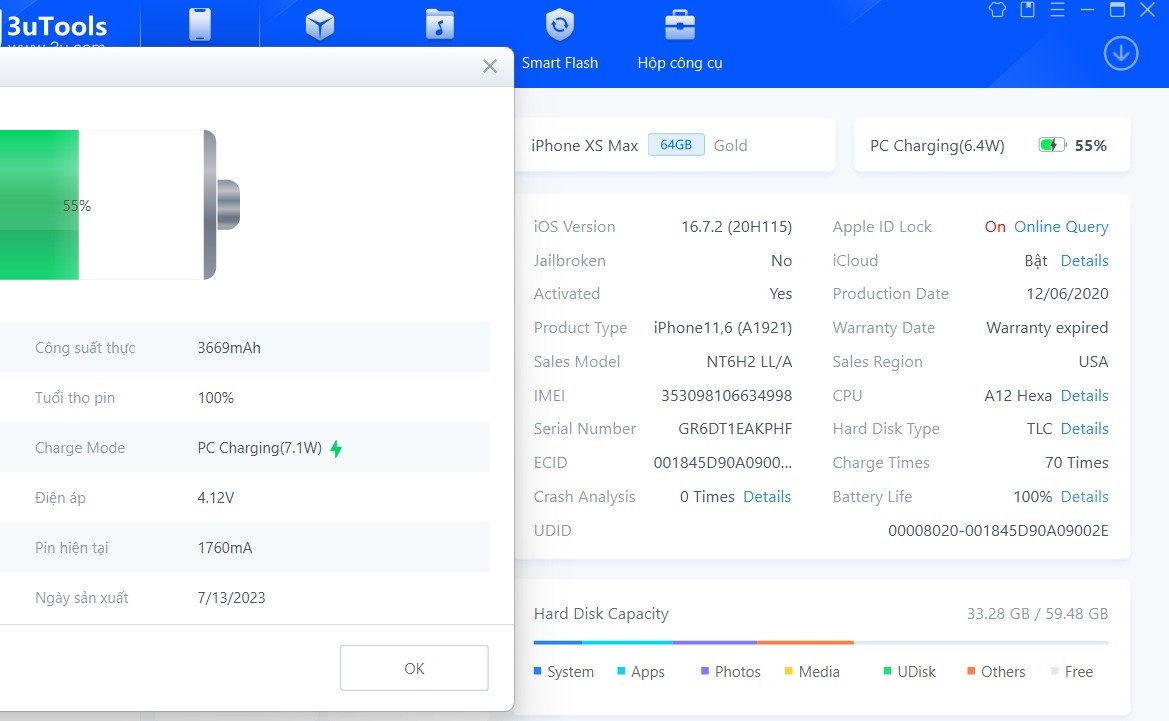Click the "100%" value beside Tuổi thọ pin
Image resolution: width=1169 pixels, height=721 pixels.
[215, 397]
